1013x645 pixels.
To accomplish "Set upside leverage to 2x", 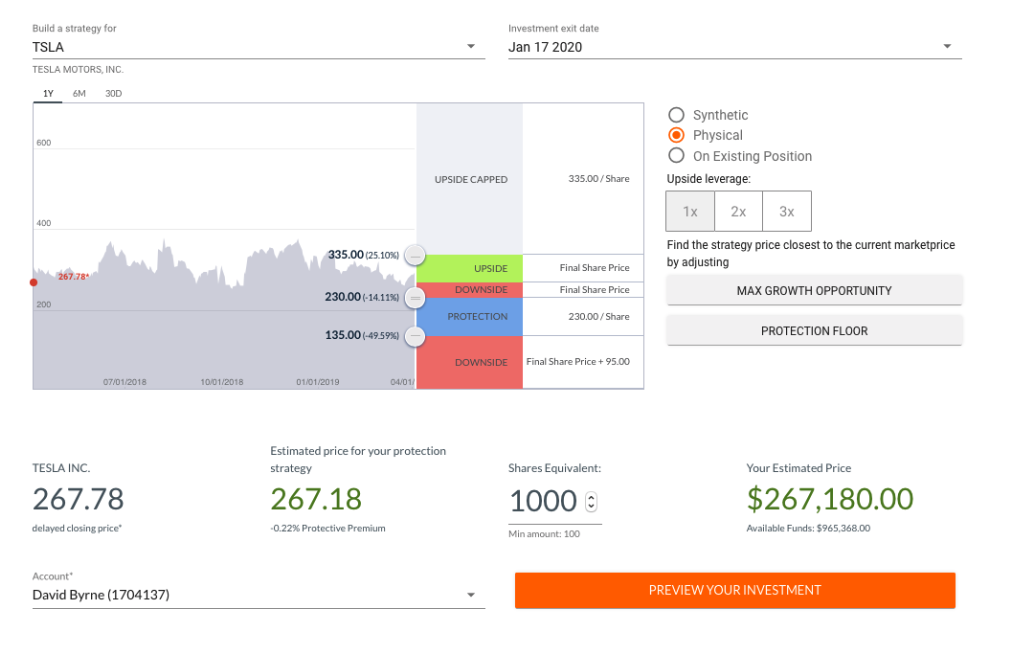I will 738,211.
